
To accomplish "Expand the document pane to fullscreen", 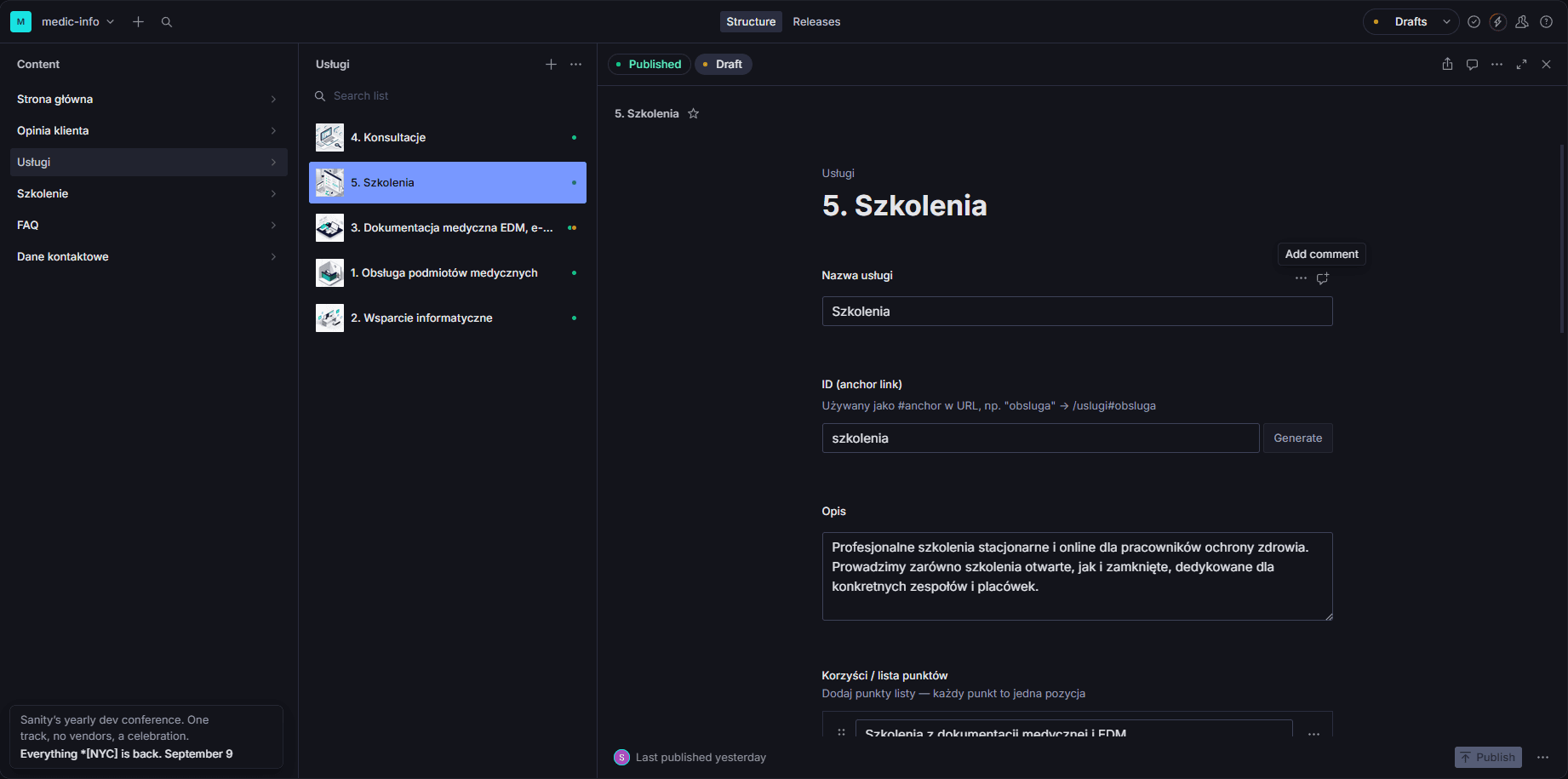I will [x=1521, y=64].
